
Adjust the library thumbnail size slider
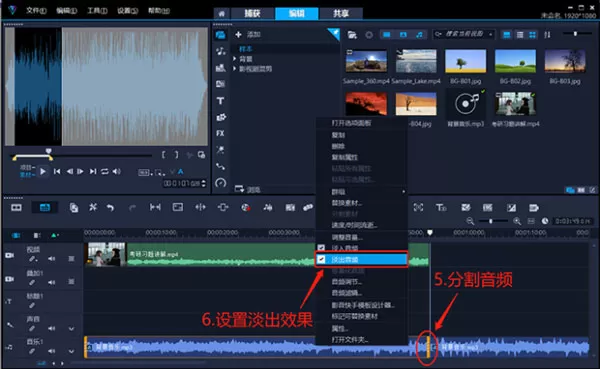(575, 34)
